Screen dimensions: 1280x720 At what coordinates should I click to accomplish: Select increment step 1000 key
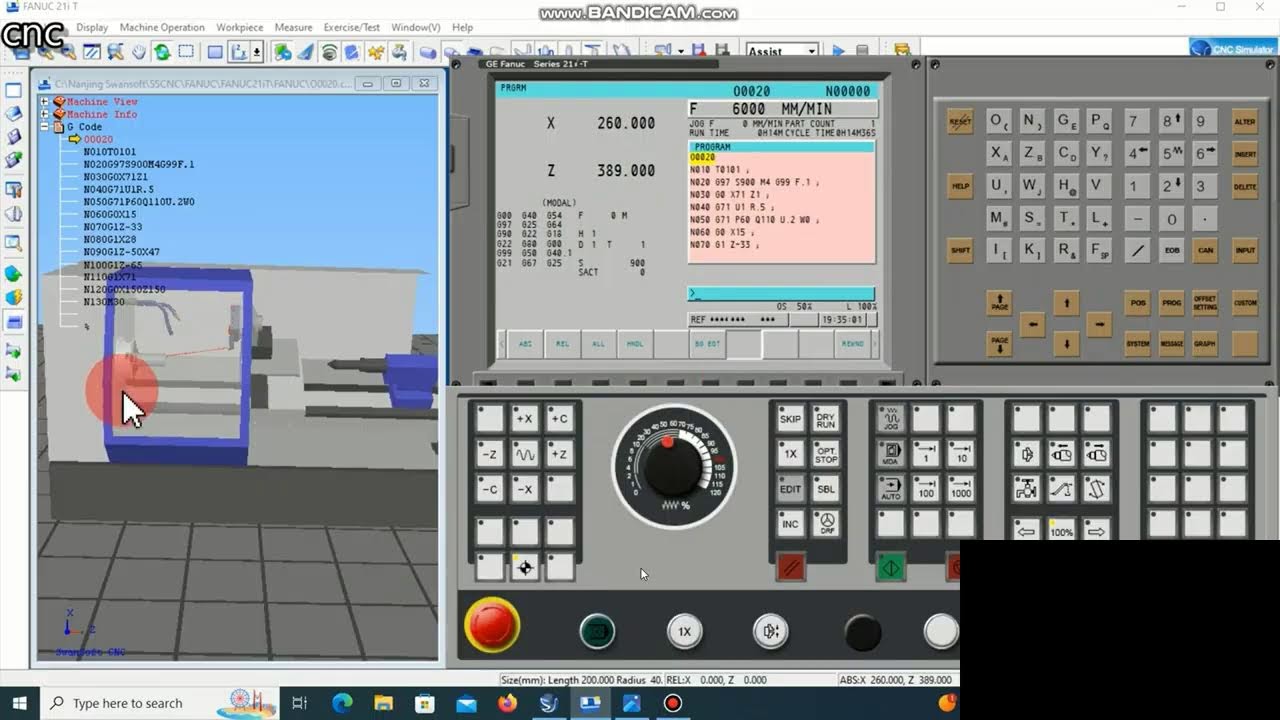pyautogui.click(x=961, y=489)
